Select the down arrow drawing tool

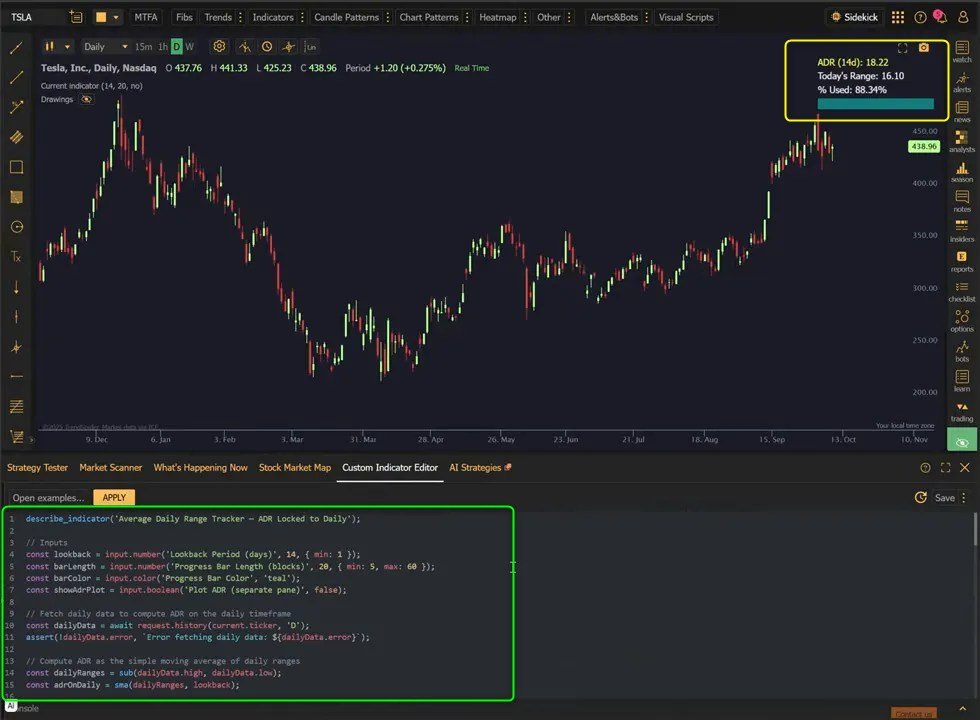(16, 287)
